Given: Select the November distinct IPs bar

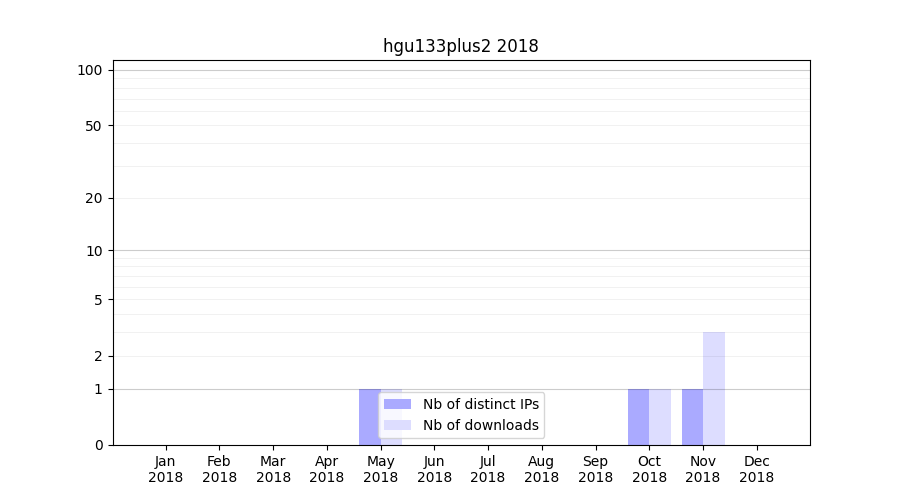Looking at the screenshot, I should [x=692, y=416].
